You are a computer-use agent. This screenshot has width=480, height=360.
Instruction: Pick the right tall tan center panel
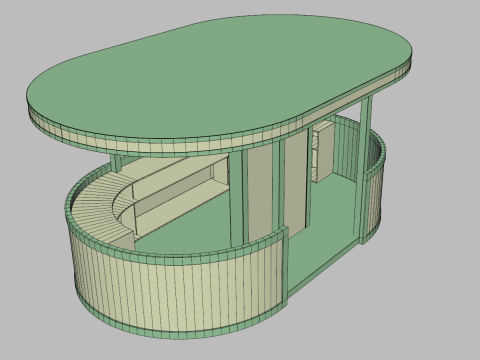tap(295, 182)
